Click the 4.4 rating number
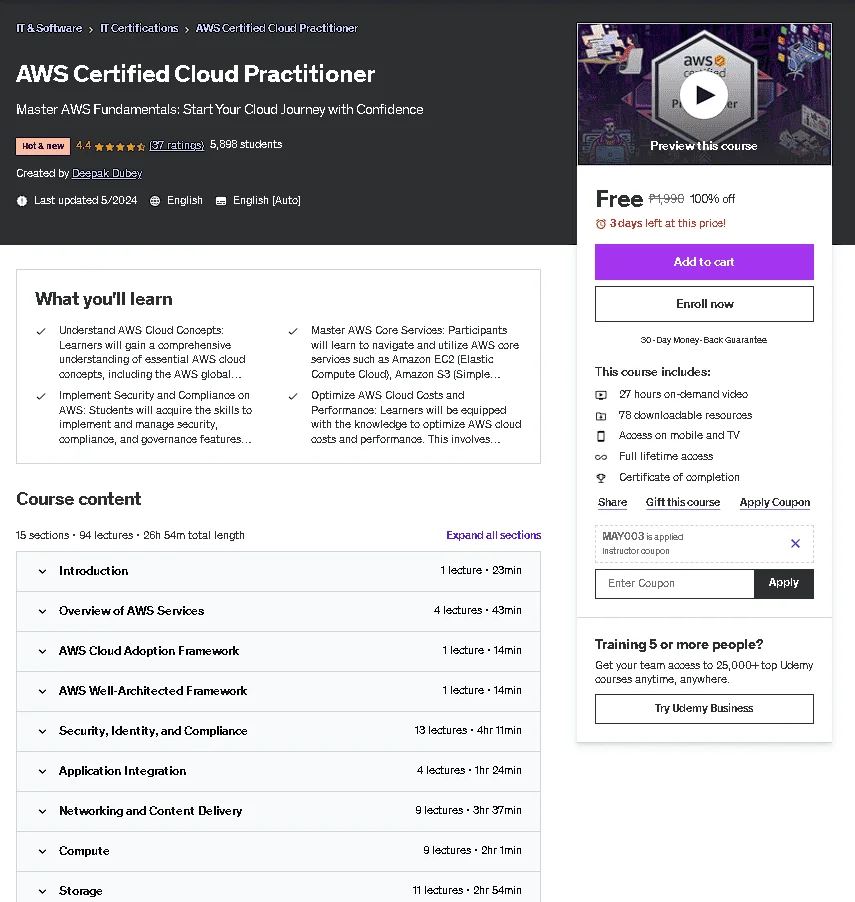Image resolution: width=855 pixels, height=902 pixels. point(83,145)
